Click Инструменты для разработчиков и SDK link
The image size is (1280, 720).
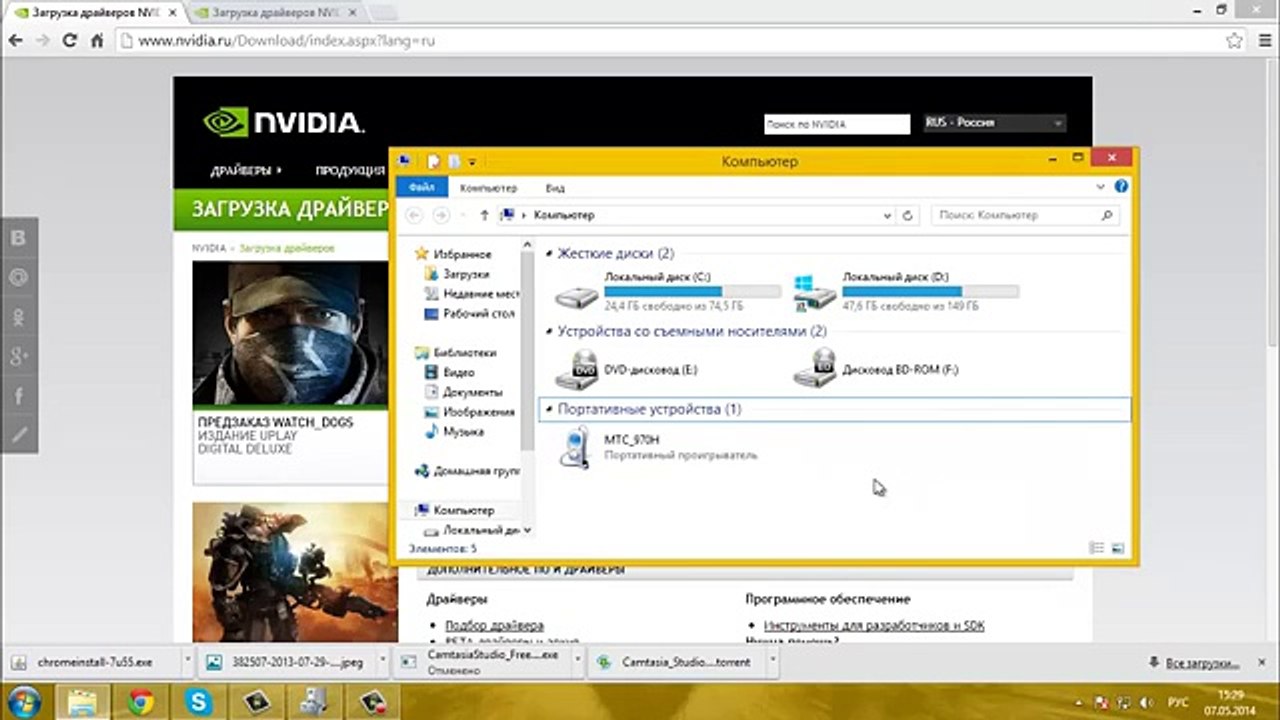[x=874, y=626]
